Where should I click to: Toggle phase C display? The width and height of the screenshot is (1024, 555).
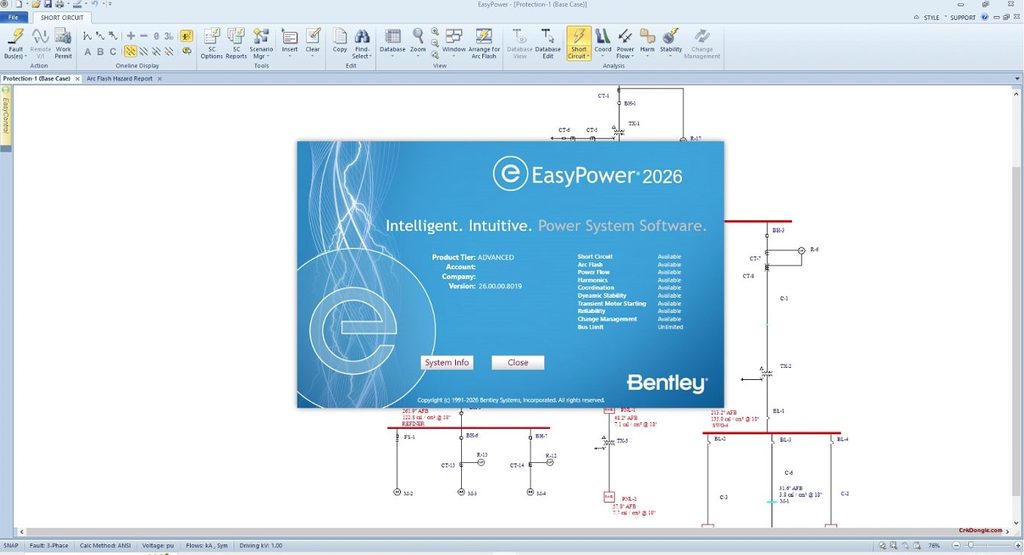point(112,52)
